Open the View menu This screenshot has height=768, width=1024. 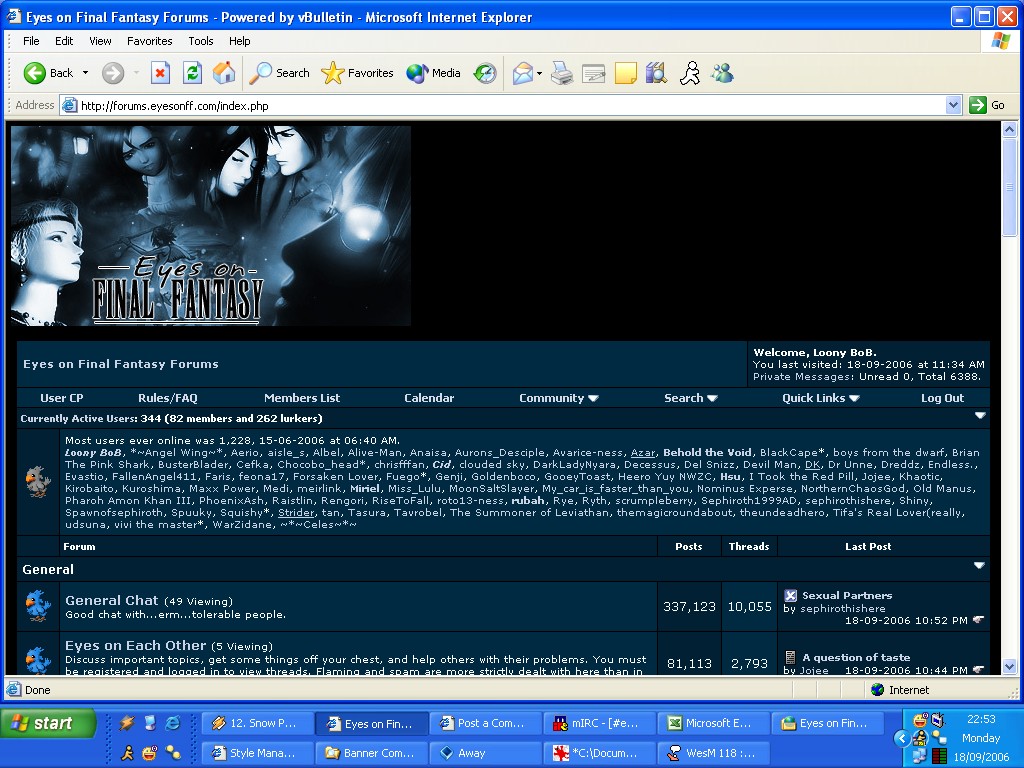(100, 41)
